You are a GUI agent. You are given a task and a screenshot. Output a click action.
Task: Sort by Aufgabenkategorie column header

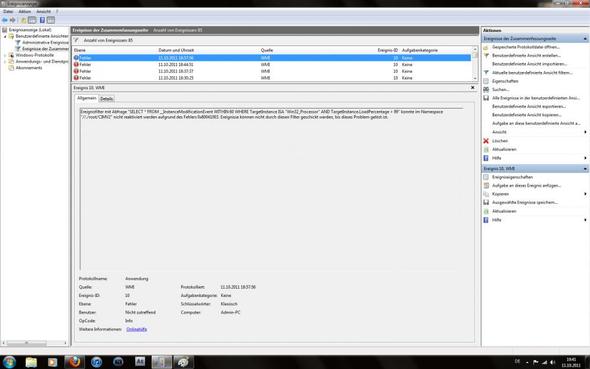click(x=420, y=50)
